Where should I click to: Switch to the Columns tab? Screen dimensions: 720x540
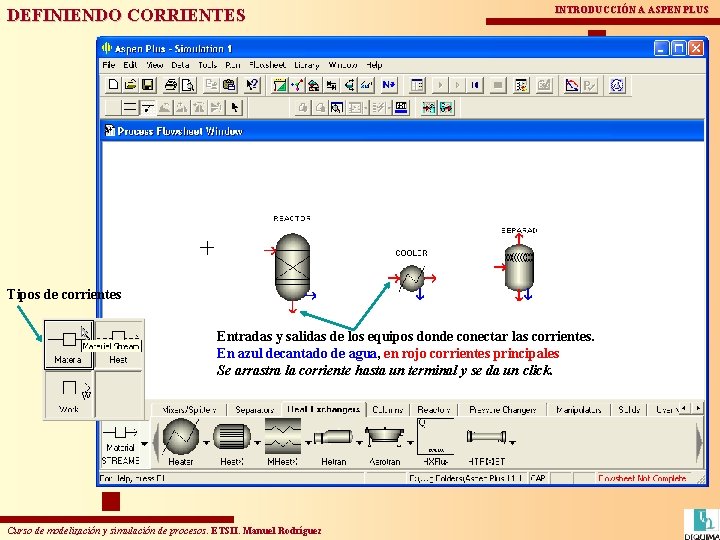[x=388, y=410]
